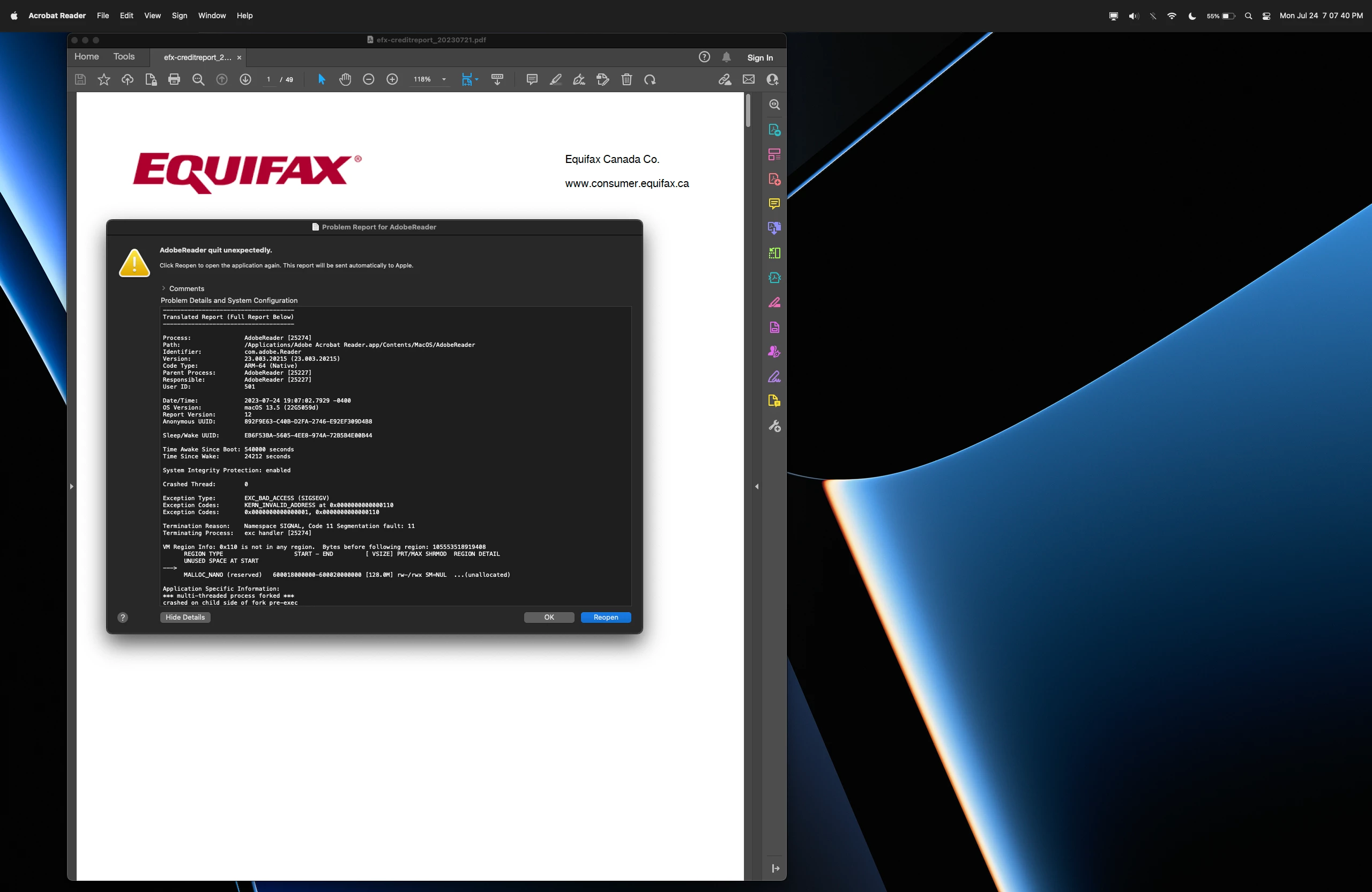
Task: Click the Delete trash icon in toolbar
Action: [x=627, y=79]
